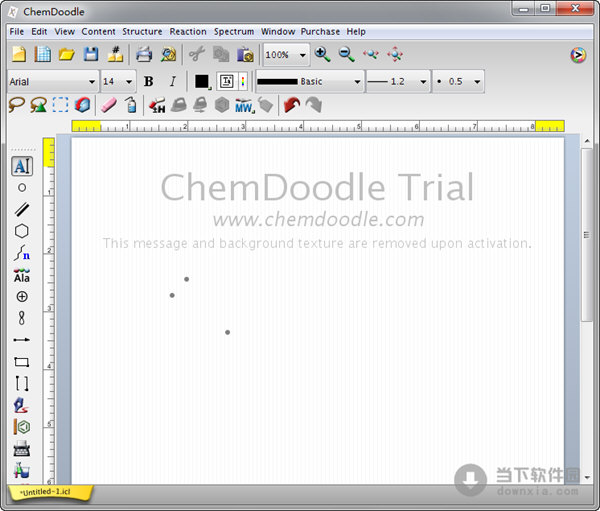Open the View menu
The width and height of the screenshot is (600, 511).
64,32
